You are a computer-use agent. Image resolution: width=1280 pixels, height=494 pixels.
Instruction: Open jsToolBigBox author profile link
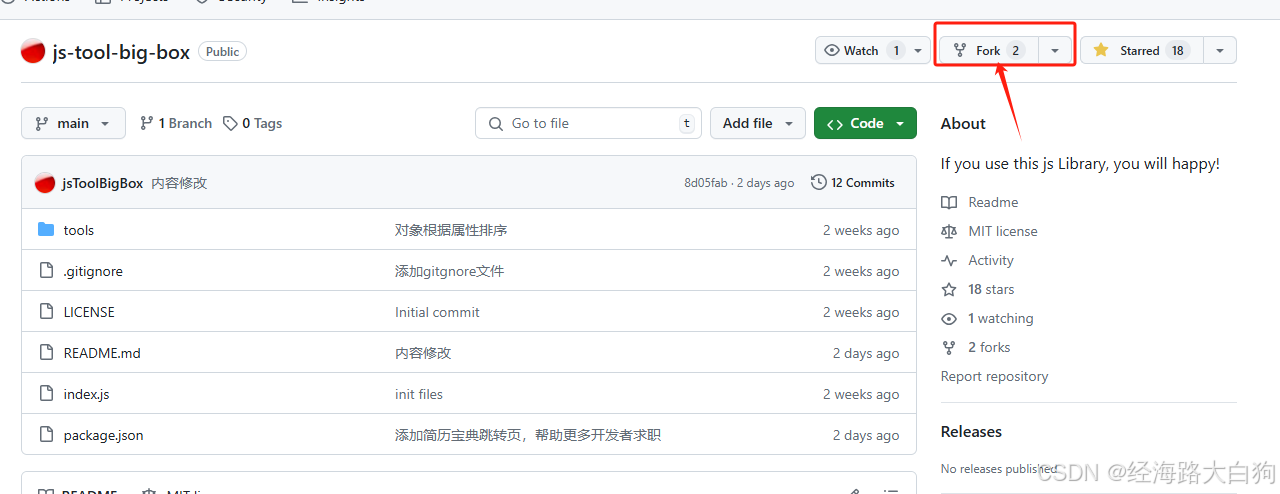102,183
